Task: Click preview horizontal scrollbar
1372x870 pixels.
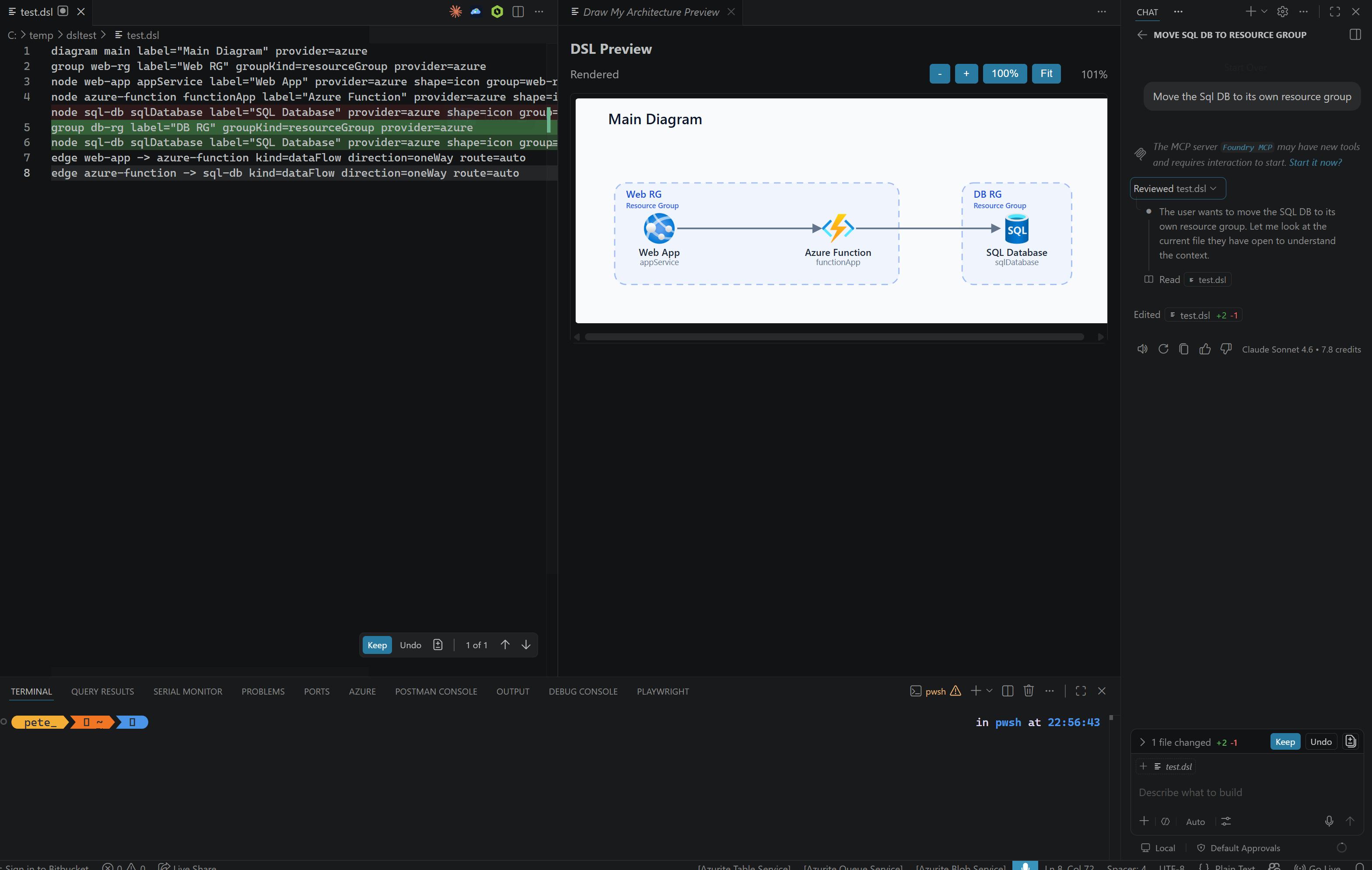Action: 834,337
